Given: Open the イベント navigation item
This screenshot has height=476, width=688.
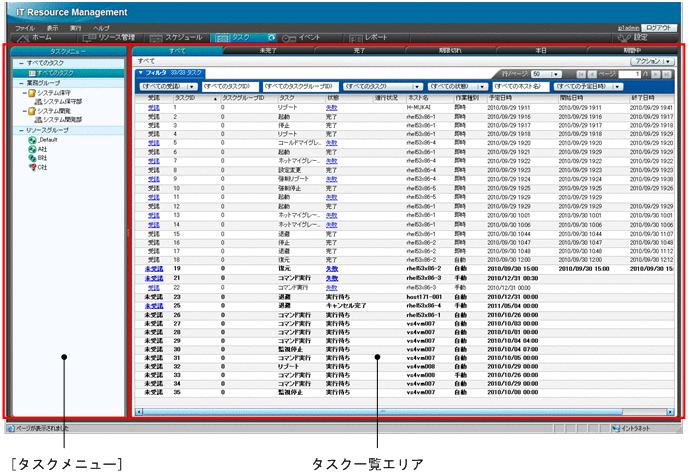Looking at the screenshot, I should (301, 38).
